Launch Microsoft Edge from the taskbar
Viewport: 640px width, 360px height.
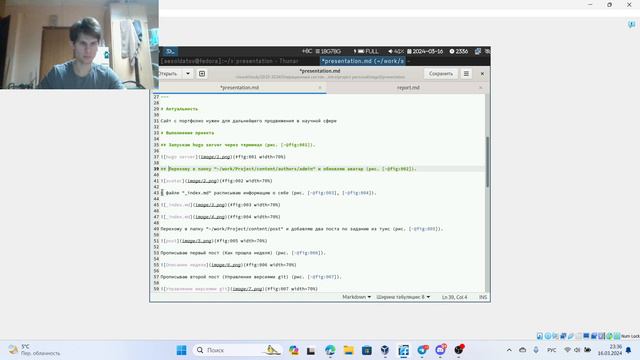pyautogui.click(x=330, y=350)
